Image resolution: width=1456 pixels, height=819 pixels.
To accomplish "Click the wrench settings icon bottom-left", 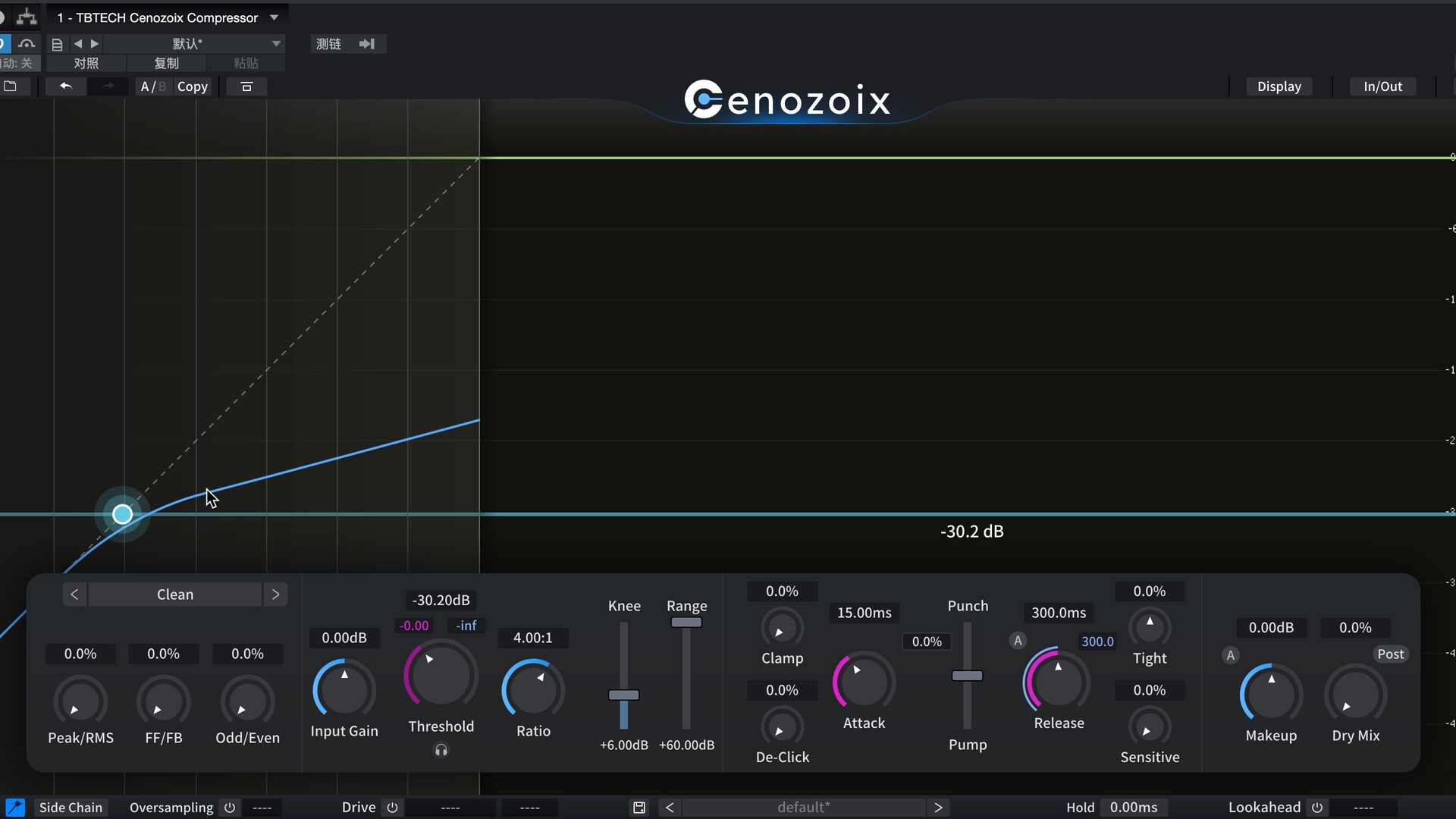I will (x=15, y=808).
